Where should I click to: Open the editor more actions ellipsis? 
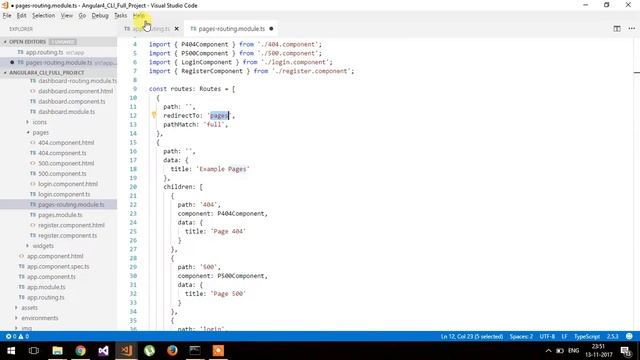632,29
